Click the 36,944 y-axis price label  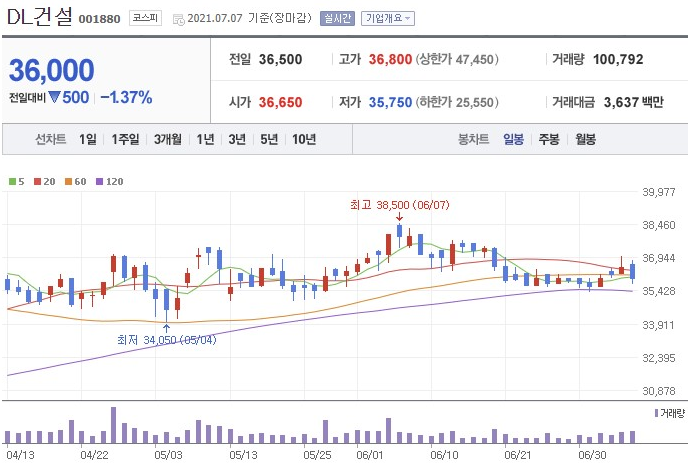[659, 258]
